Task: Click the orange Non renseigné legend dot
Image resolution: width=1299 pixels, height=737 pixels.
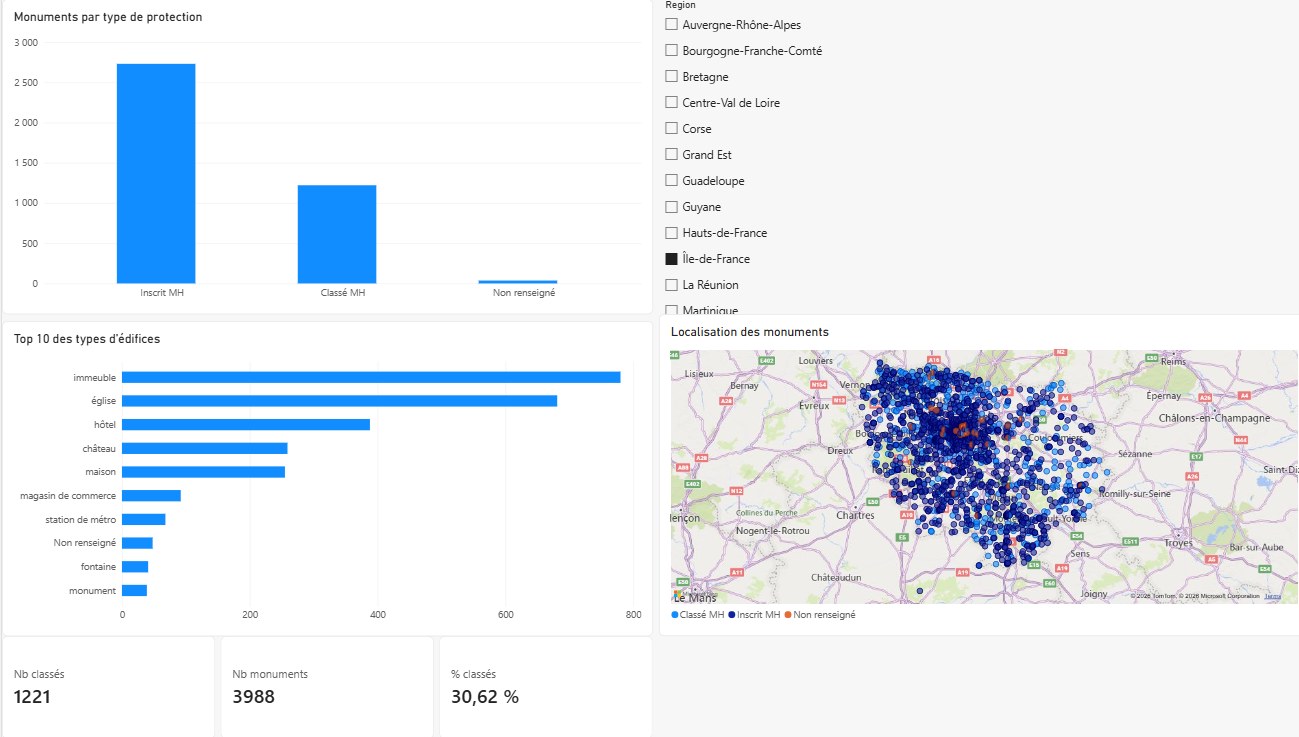Action: click(788, 615)
